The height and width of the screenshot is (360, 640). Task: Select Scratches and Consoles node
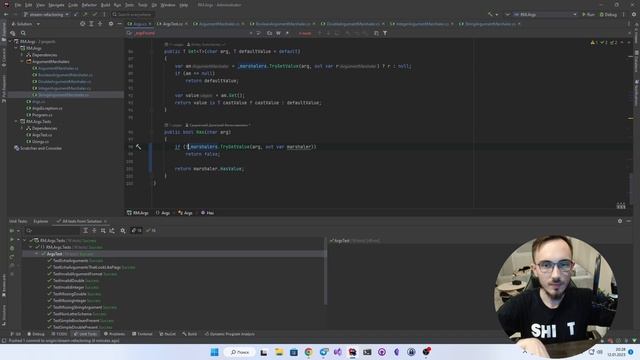point(41,148)
